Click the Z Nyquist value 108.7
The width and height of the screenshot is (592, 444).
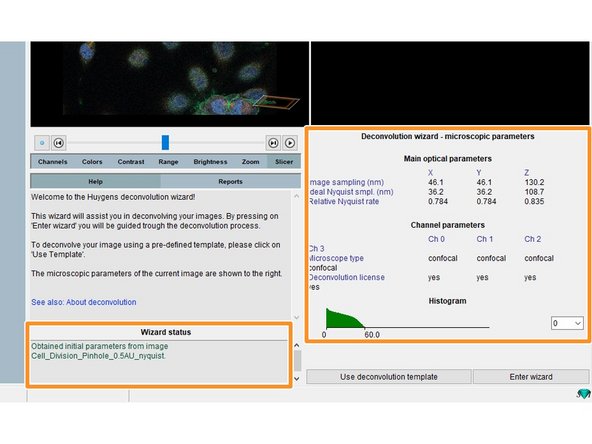[534, 192]
